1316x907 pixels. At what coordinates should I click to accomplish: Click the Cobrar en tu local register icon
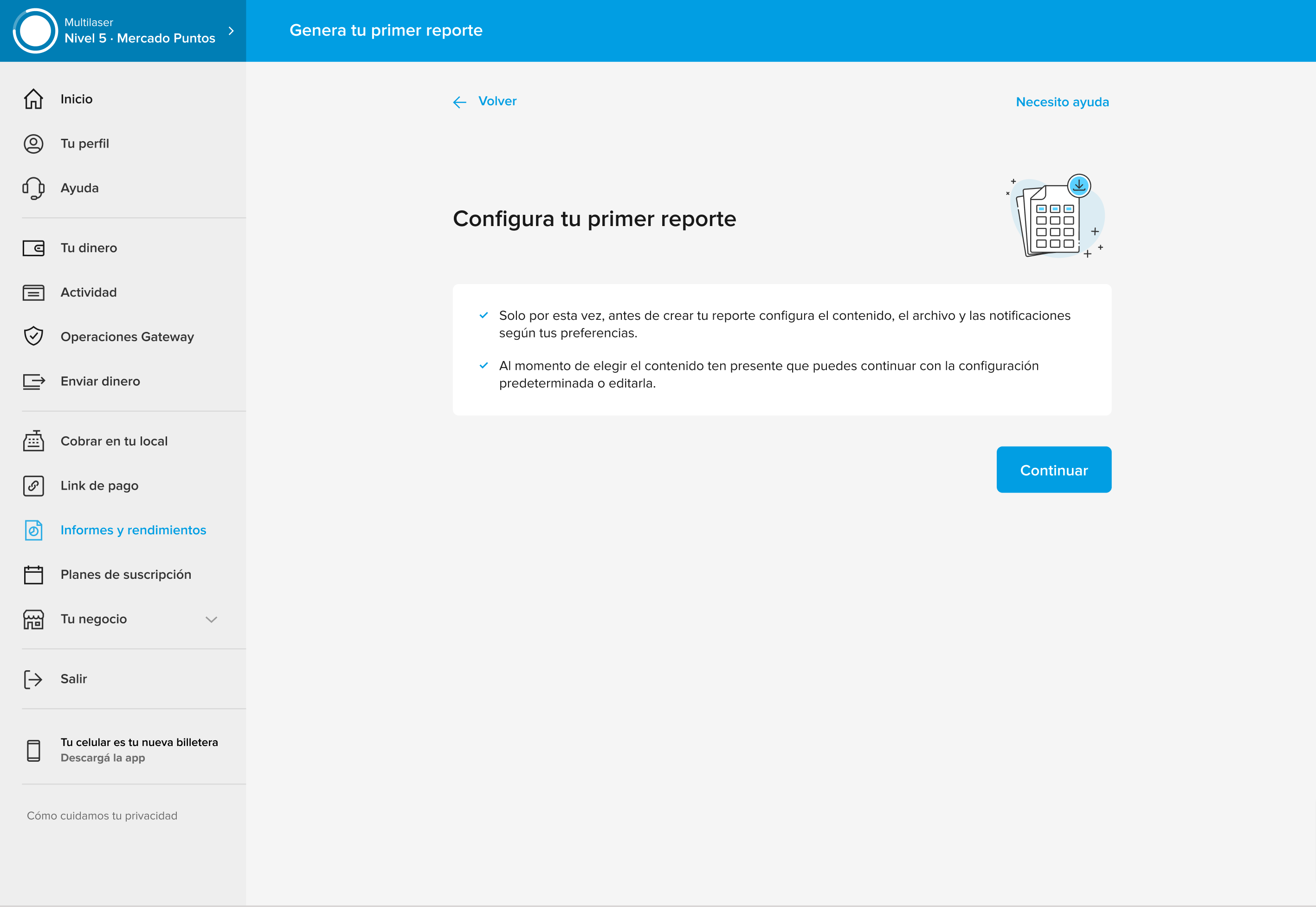33,441
